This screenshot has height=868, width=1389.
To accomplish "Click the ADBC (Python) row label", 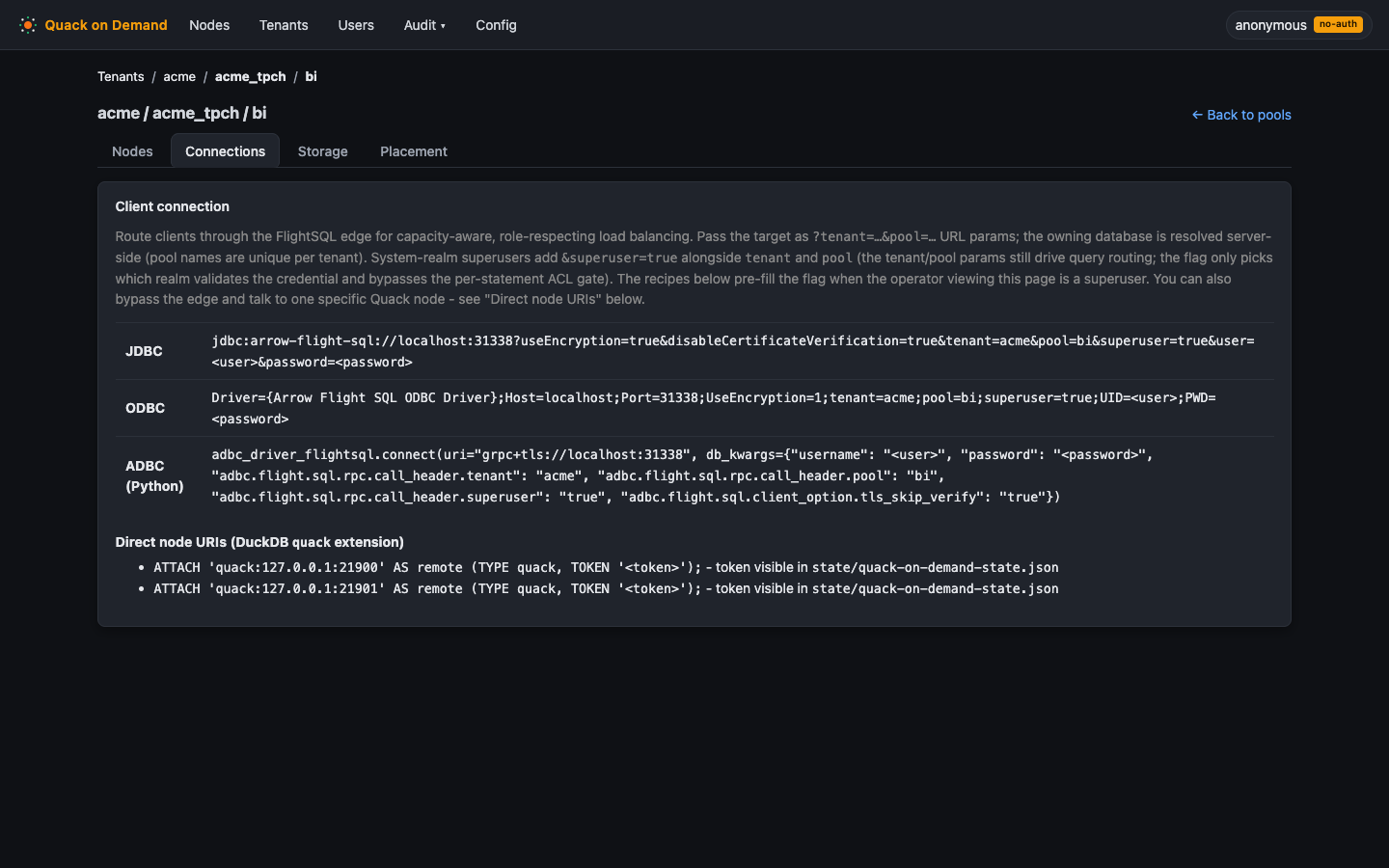I will 154,475.
